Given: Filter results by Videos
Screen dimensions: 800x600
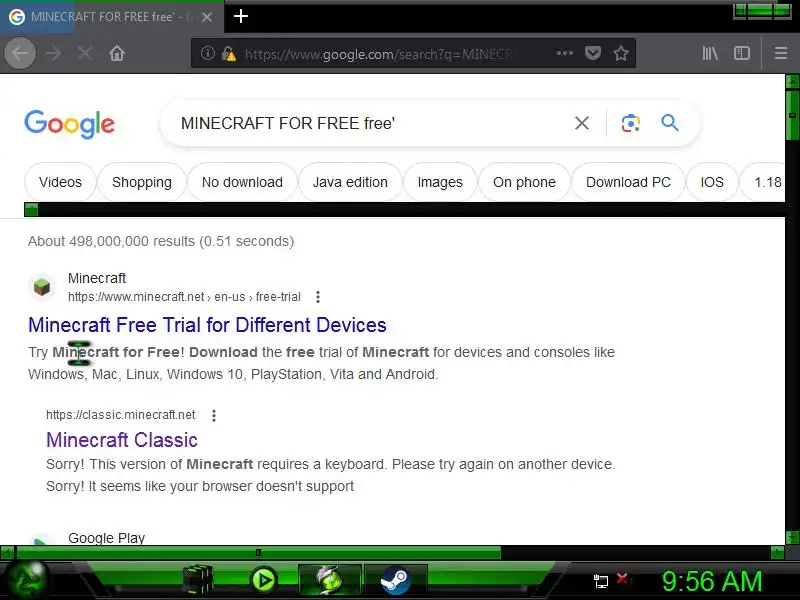Looking at the screenshot, I should (60, 182).
